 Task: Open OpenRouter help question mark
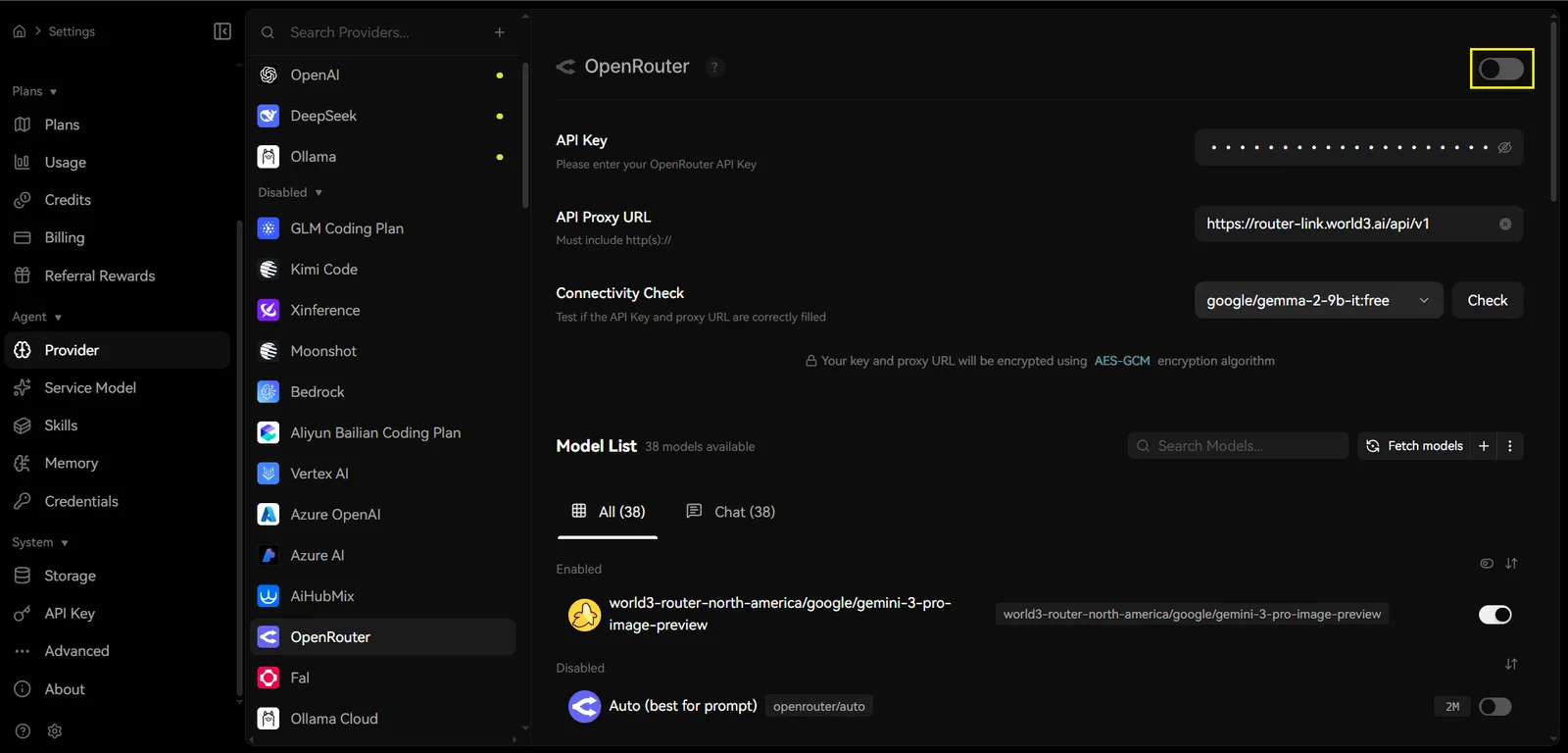(715, 67)
